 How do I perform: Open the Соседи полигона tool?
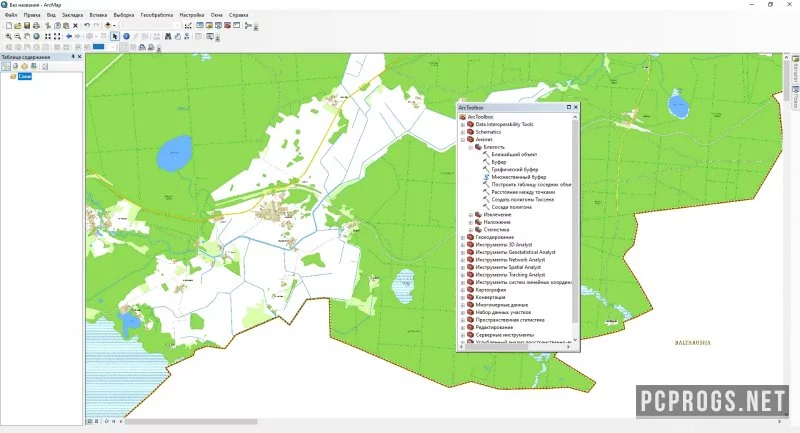511,207
